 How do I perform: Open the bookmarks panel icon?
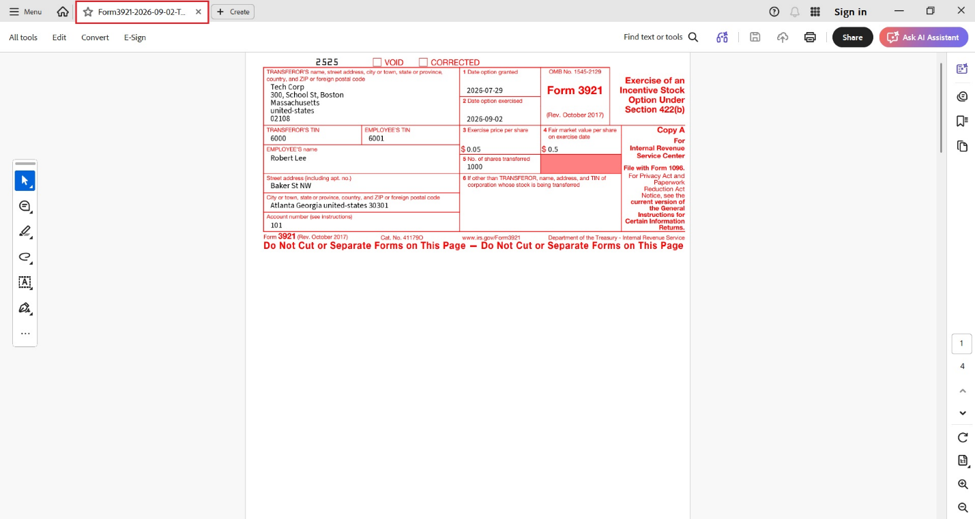(962, 121)
